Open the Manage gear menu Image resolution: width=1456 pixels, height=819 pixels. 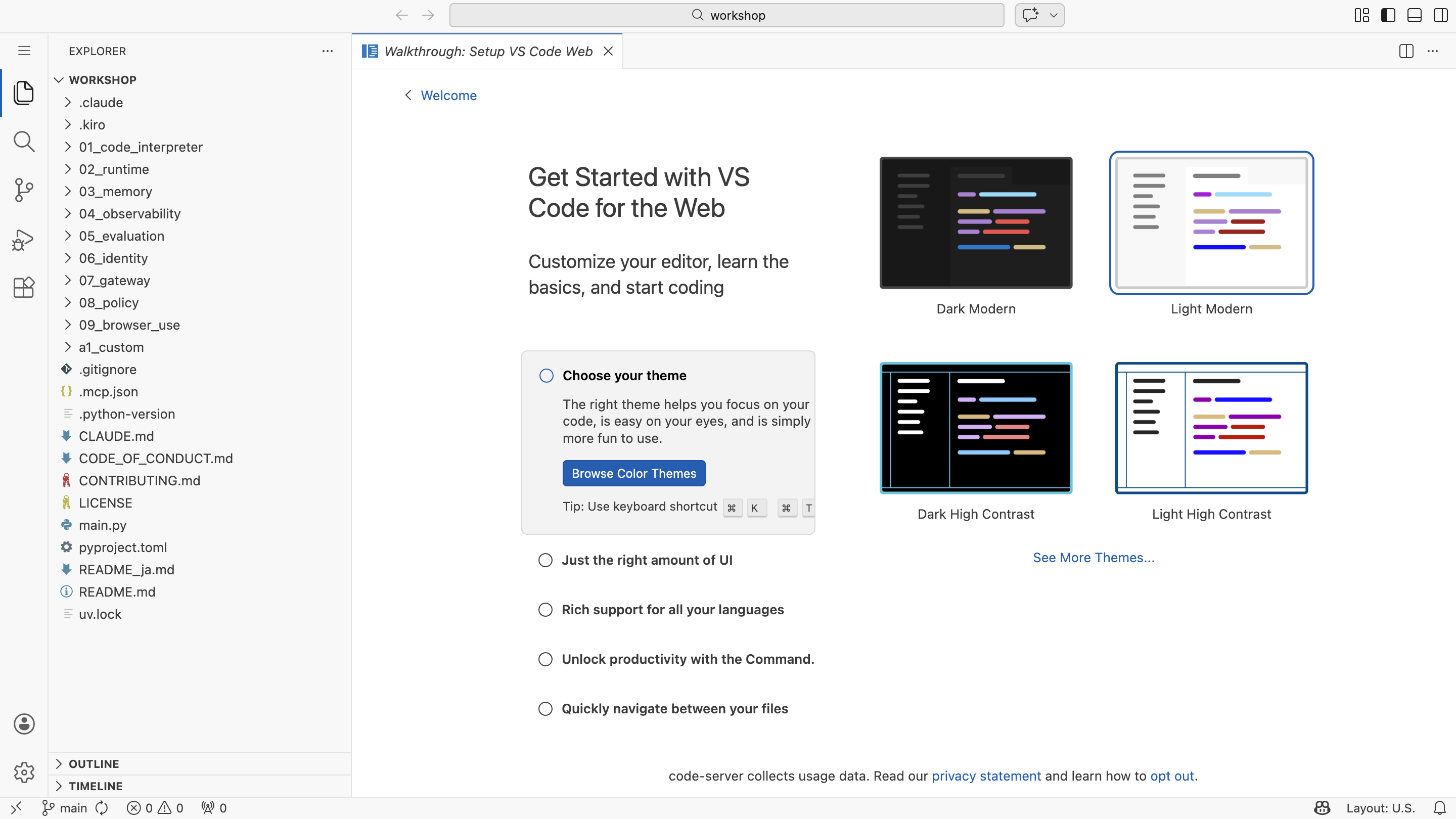(24, 772)
